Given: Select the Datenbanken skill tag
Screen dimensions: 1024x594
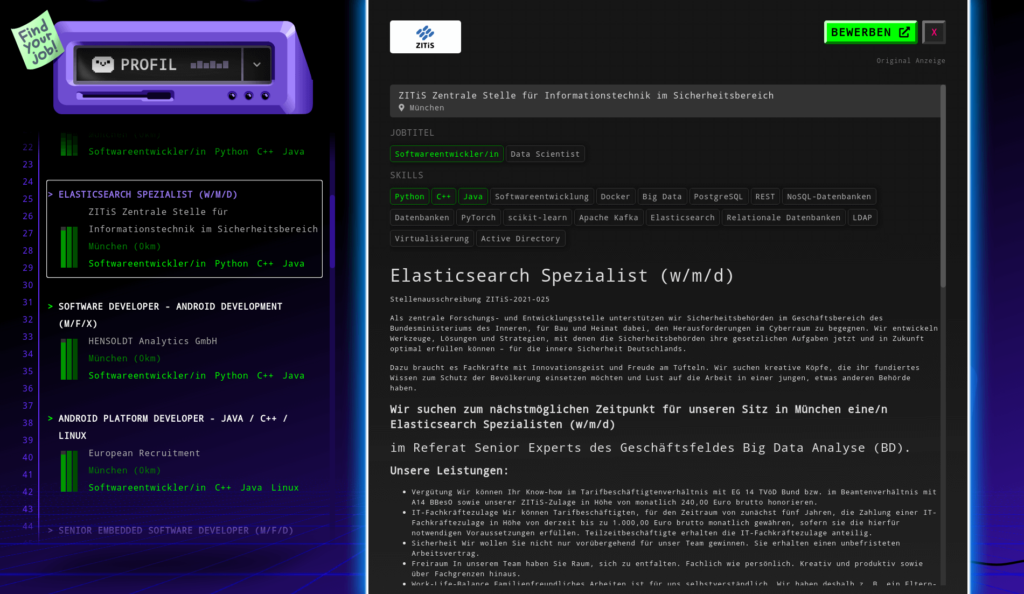Looking at the screenshot, I should pos(422,217).
